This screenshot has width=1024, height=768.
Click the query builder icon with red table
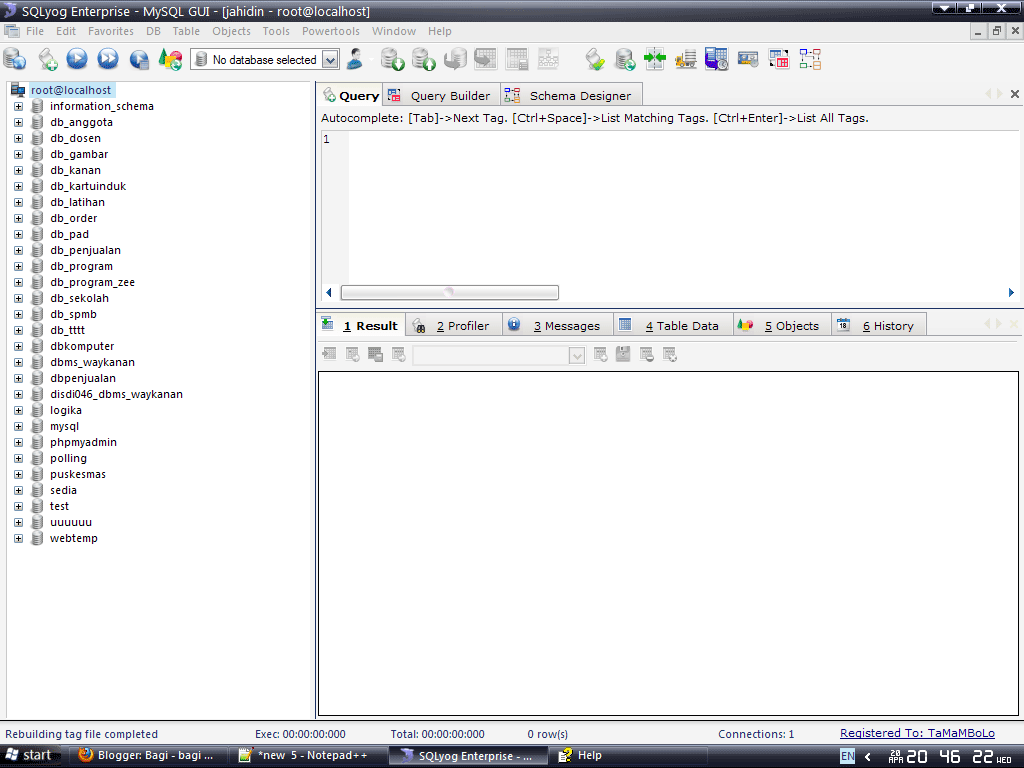pyautogui.click(x=779, y=59)
